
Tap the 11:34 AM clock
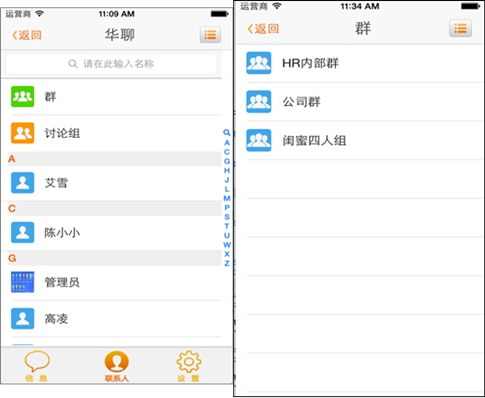coord(360,6)
